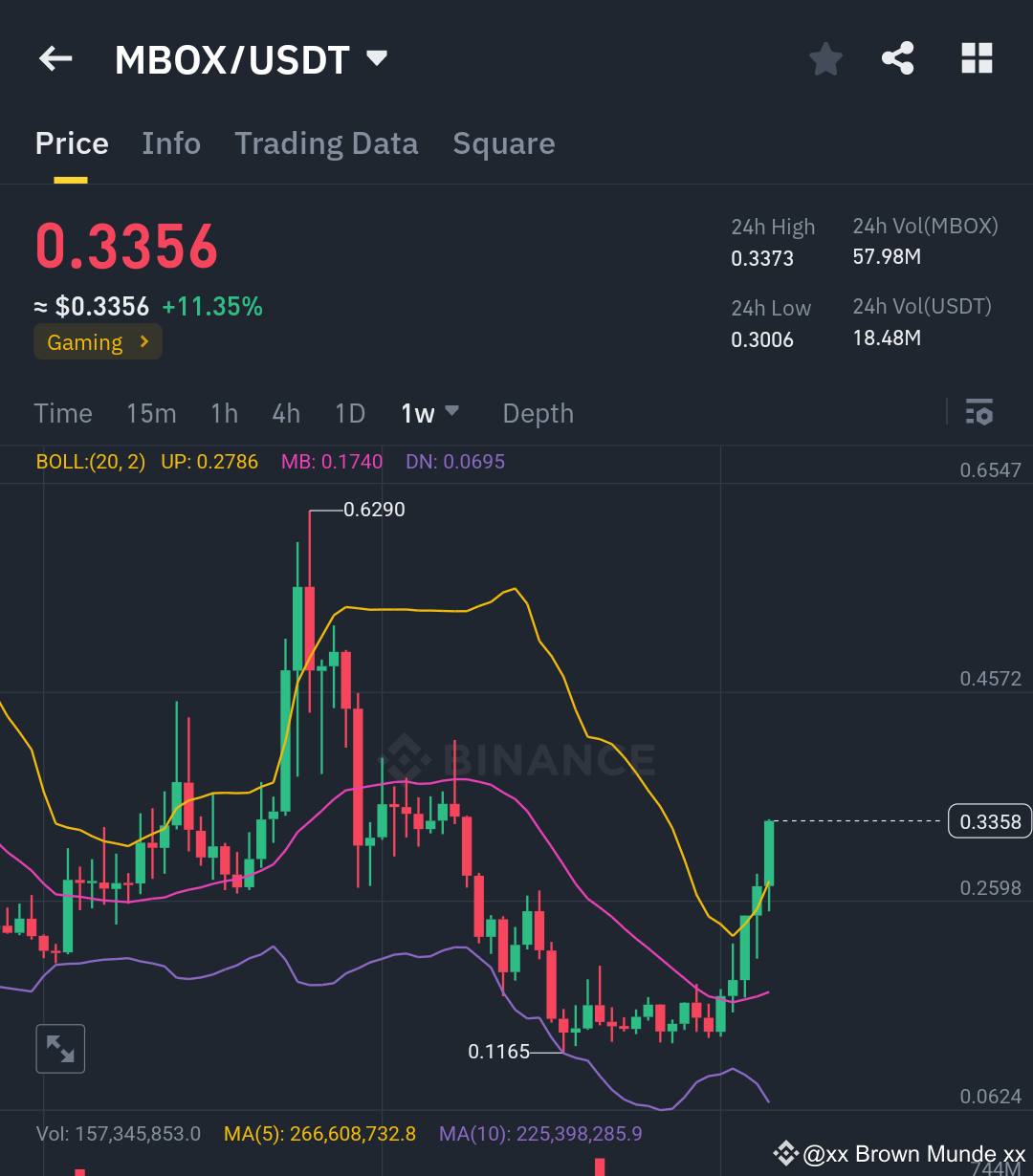The width and height of the screenshot is (1033, 1176).
Task: Tap the current price marker 0.3358
Action: 990,821
